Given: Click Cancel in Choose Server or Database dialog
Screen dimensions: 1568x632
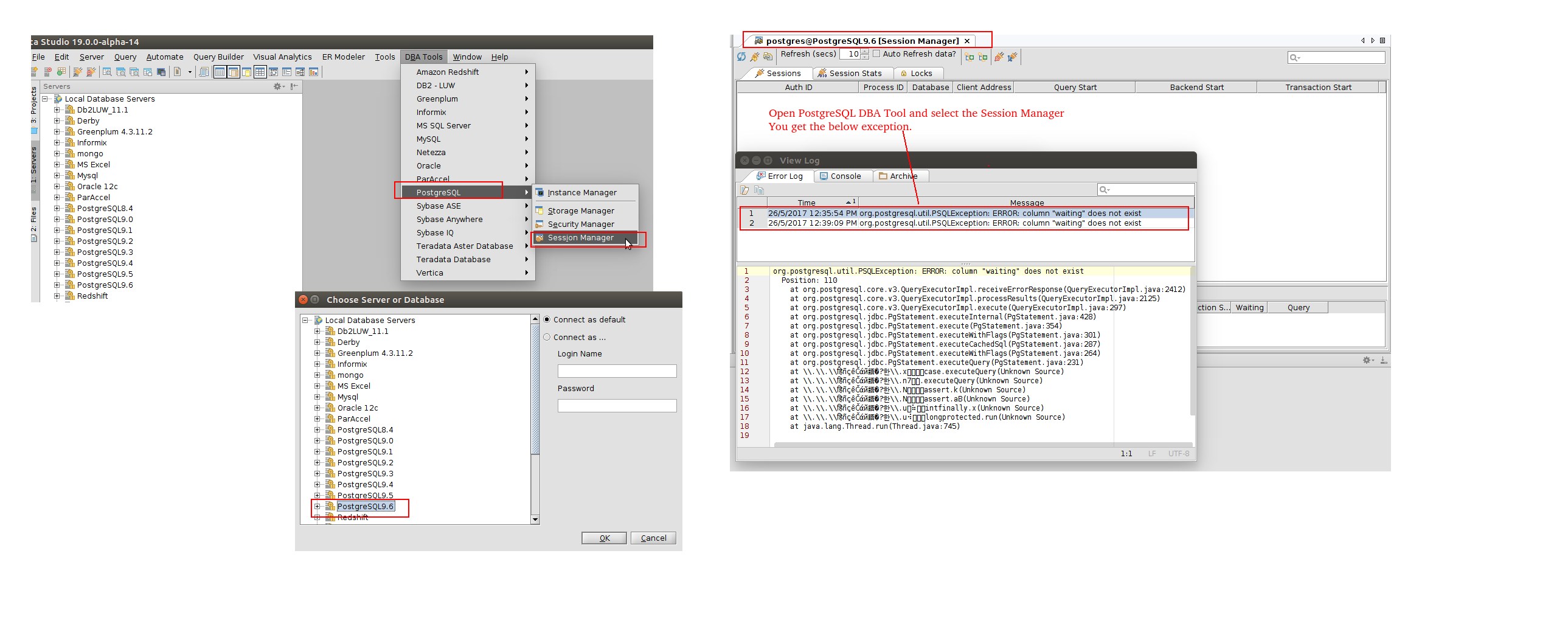Looking at the screenshot, I should click(654, 538).
